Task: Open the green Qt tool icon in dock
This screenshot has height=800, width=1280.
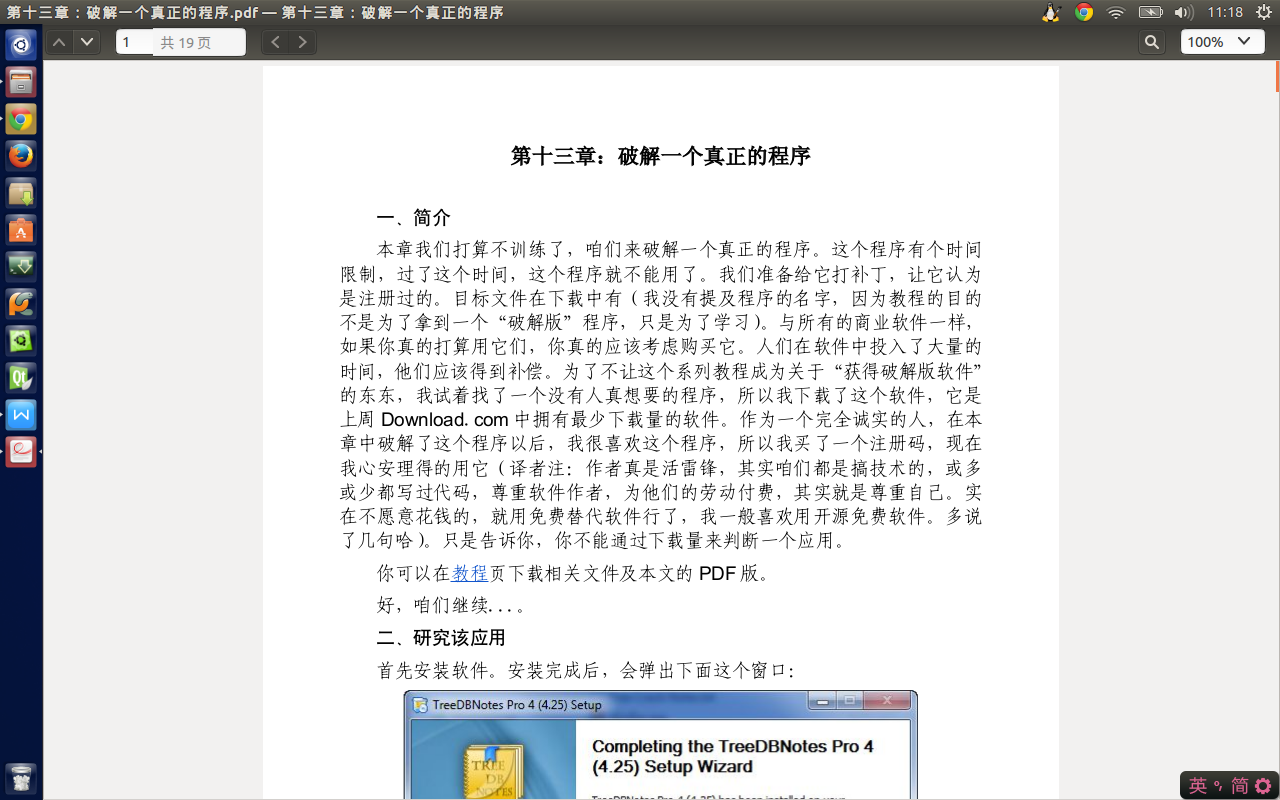Action: pyautogui.click(x=21, y=340)
